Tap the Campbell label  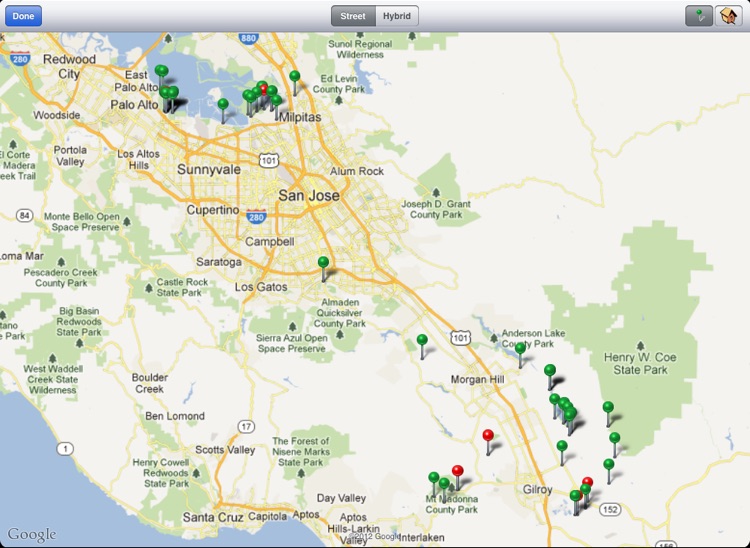pyautogui.click(x=270, y=241)
